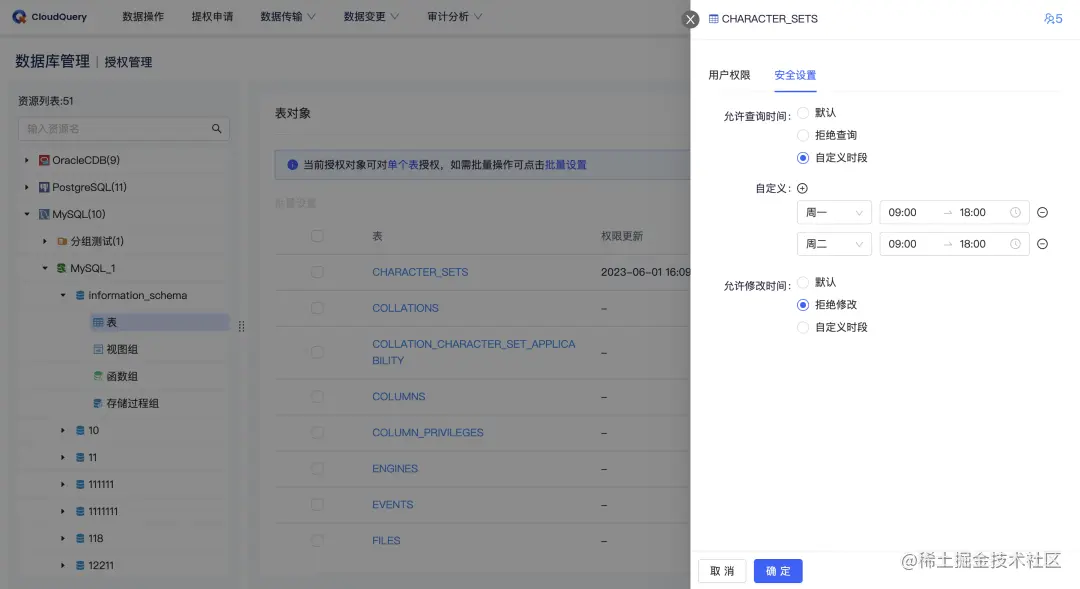
Task: Click the schema icon for database 111111
Action: pyautogui.click(x=80, y=484)
